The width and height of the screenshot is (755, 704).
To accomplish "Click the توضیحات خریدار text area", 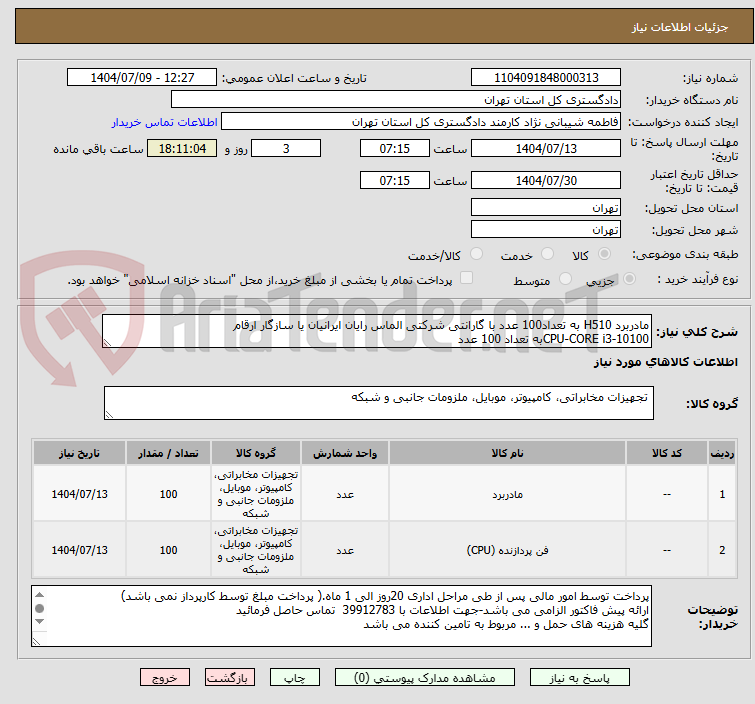I will pos(341,616).
